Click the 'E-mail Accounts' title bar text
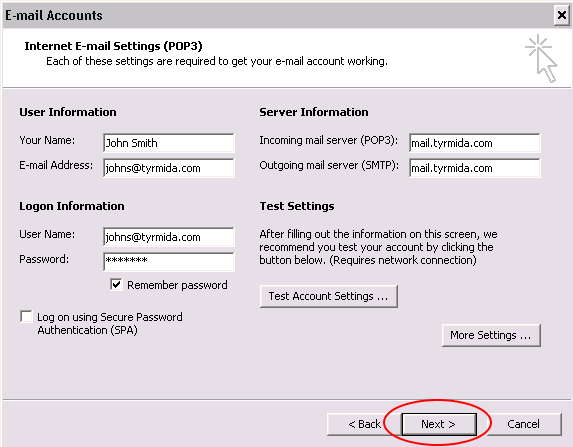This screenshot has width=573, height=447. click(x=54, y=15)
